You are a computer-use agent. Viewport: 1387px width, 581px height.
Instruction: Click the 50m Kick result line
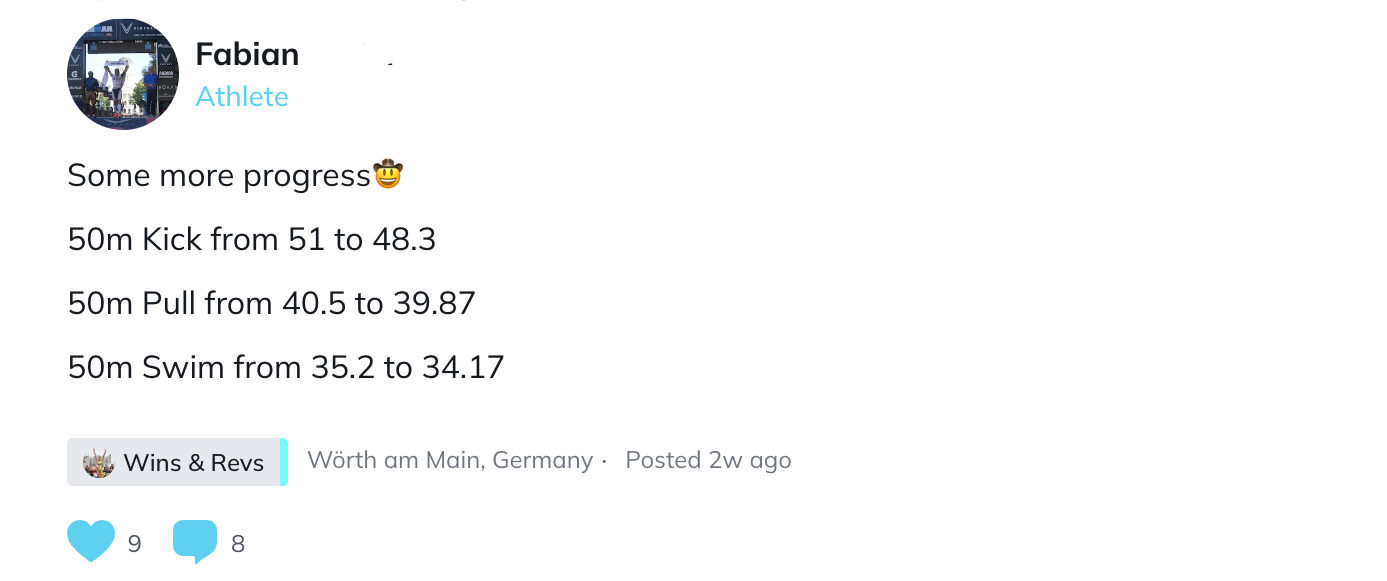coord(252,240)
